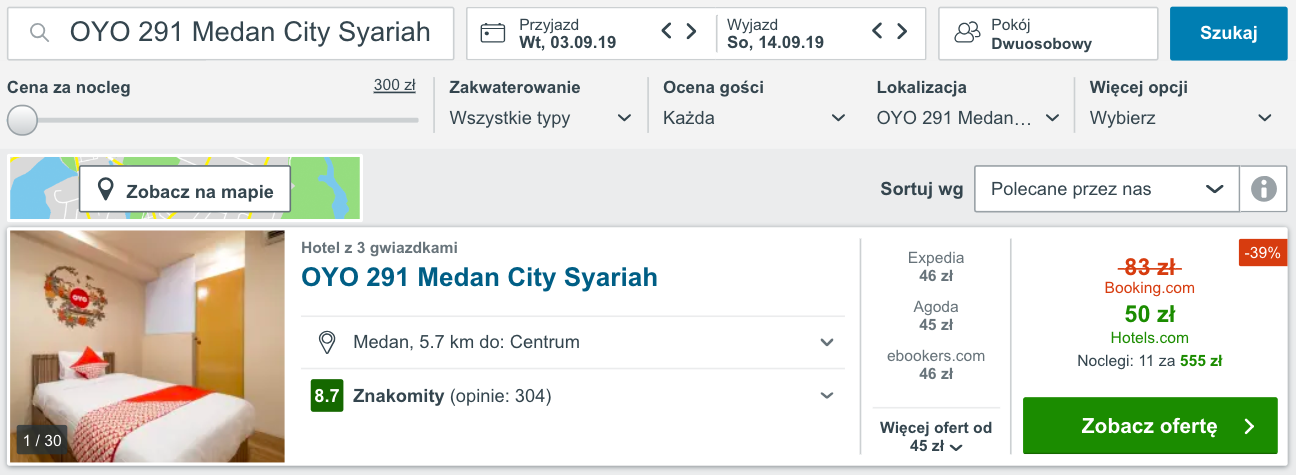Click the arrival date calendar icon
The image size is (1296, 475).
pyautogui.click(x=493, y=33)
